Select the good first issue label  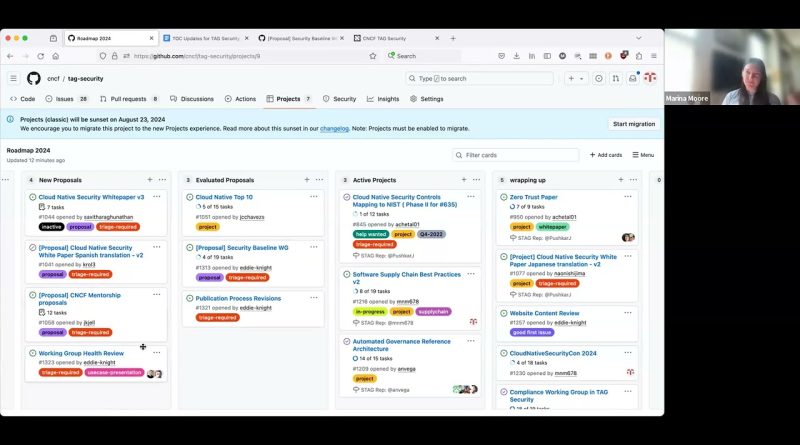[532, 332]
